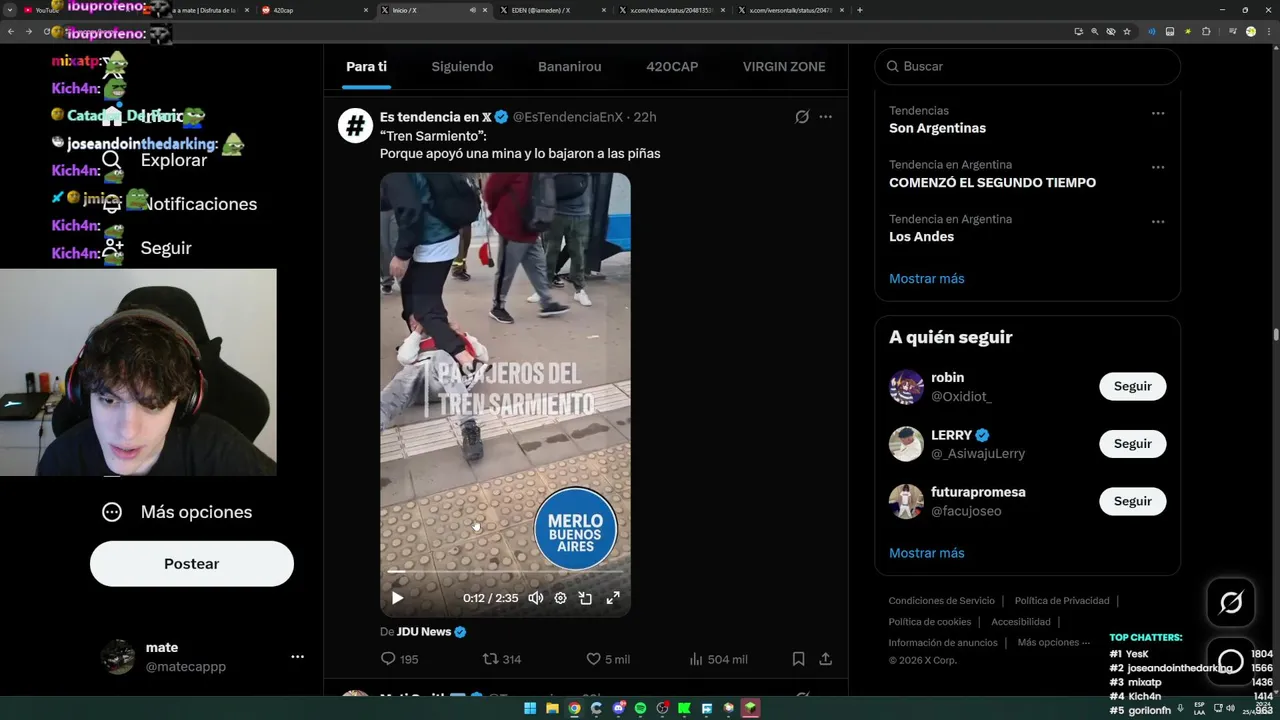Image resolution: width=1280 pixels, height=720 pixels.
Task: Open File Explorer from taskbar
Action: pos(552,709)
